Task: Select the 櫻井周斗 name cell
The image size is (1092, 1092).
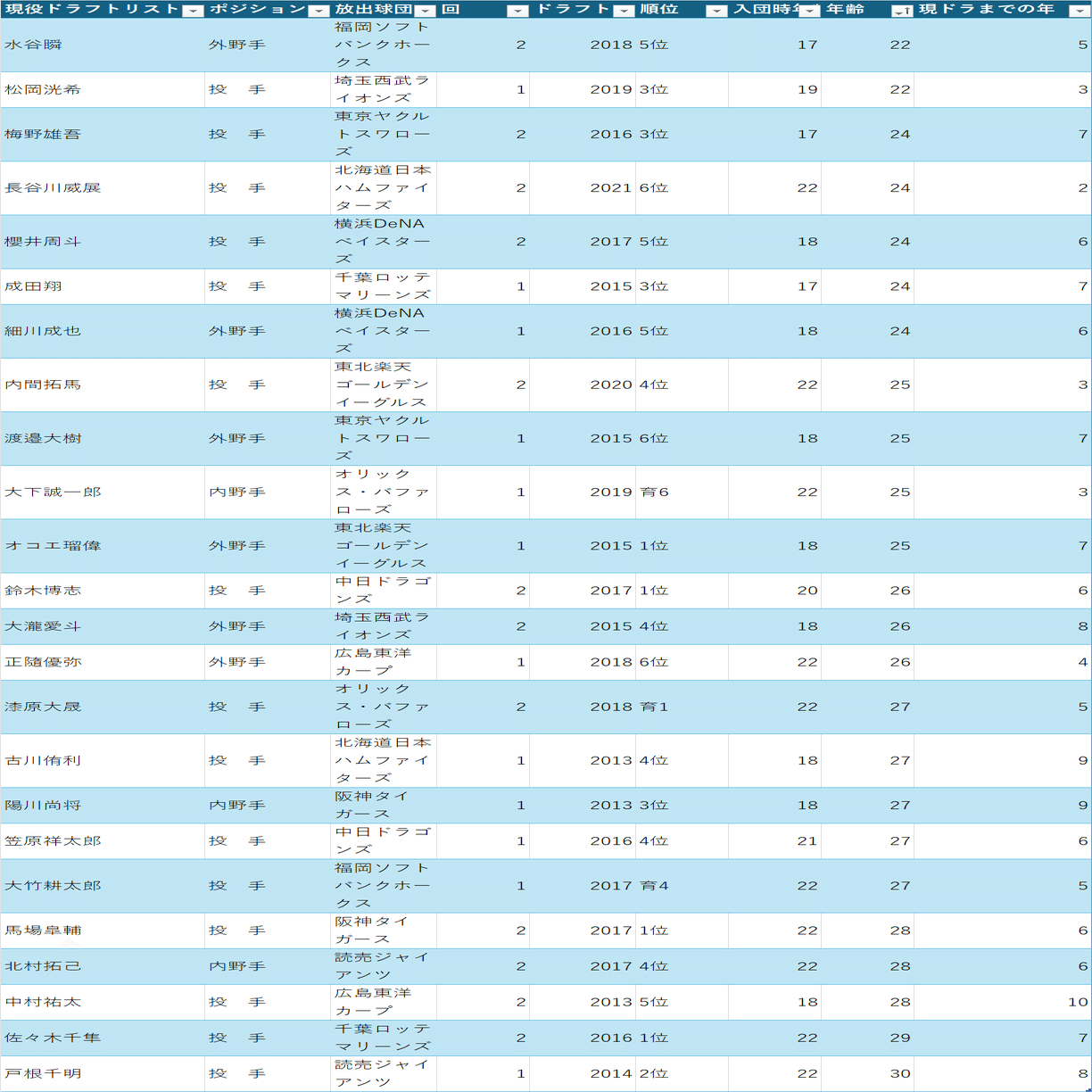Action: click(x=103, y=242)
